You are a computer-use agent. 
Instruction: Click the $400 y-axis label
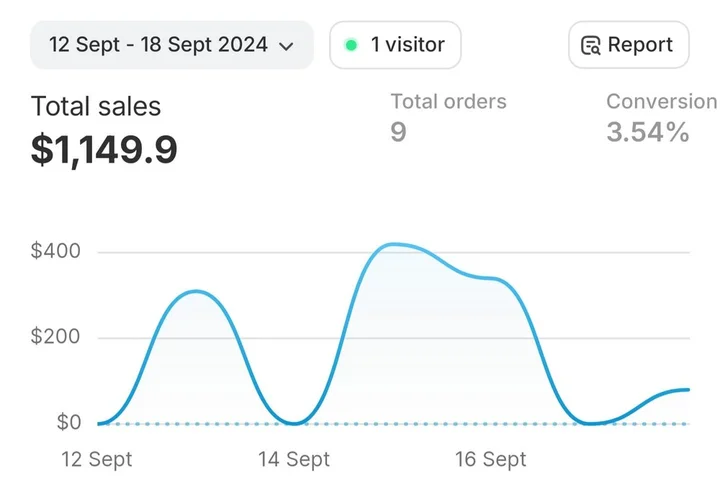tap(56, 251)
